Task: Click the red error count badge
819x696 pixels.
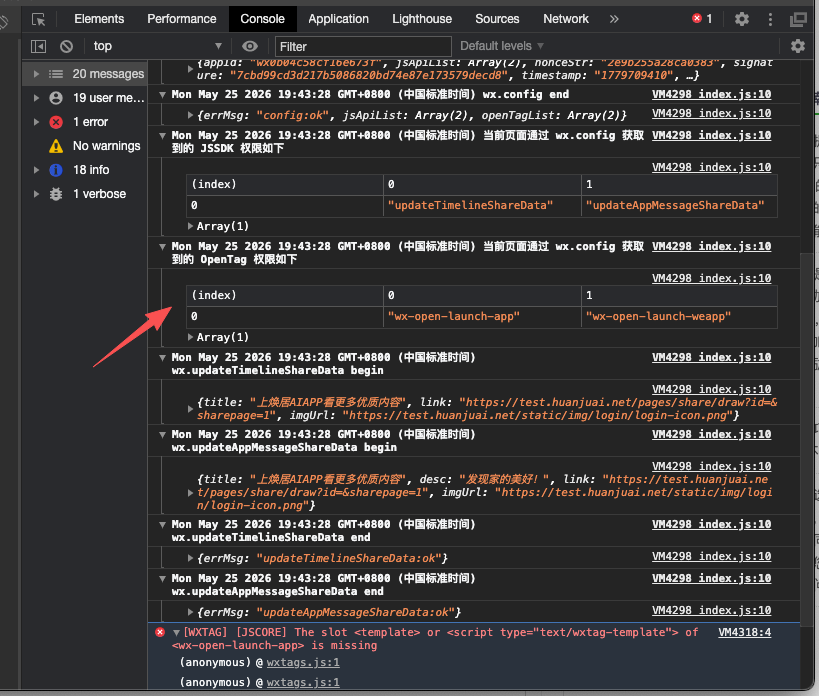Action: coord(702,19)
